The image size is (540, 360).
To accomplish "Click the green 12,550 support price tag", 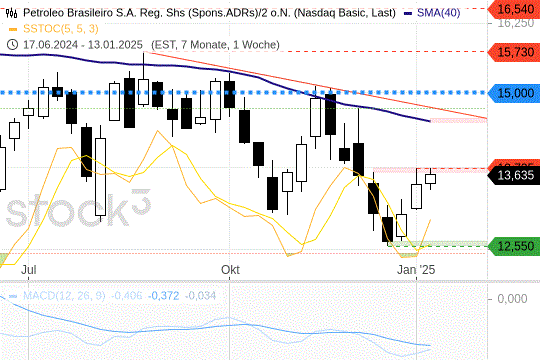I will coord(514,246).
